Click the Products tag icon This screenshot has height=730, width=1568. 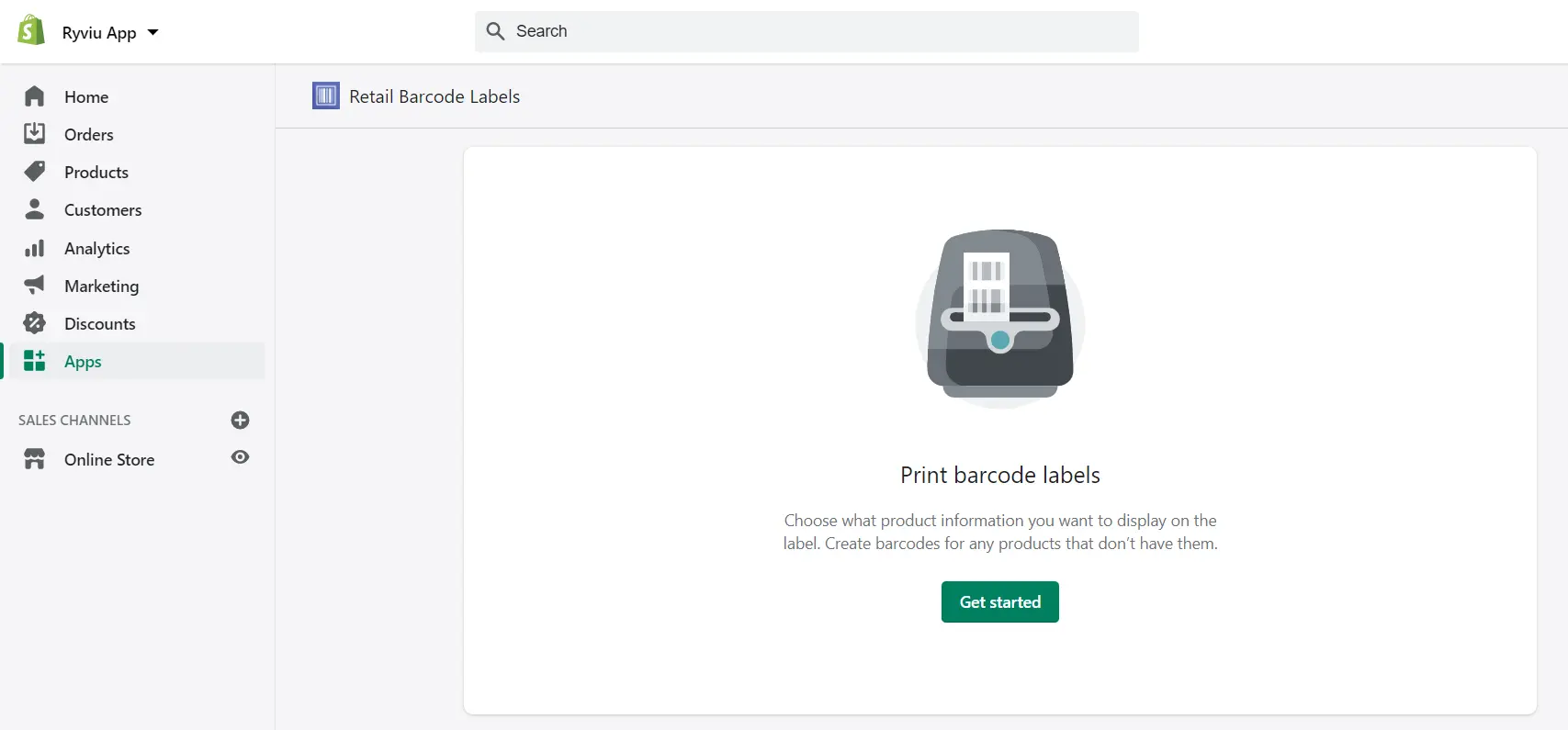[34, 171]
